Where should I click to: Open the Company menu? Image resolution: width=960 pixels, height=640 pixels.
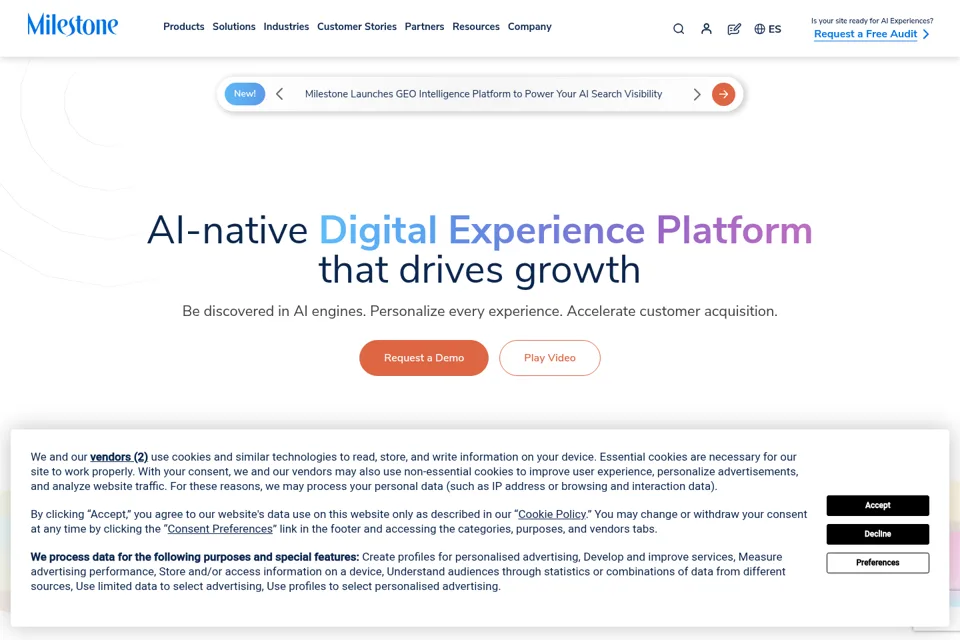click(x=530, y=26)
